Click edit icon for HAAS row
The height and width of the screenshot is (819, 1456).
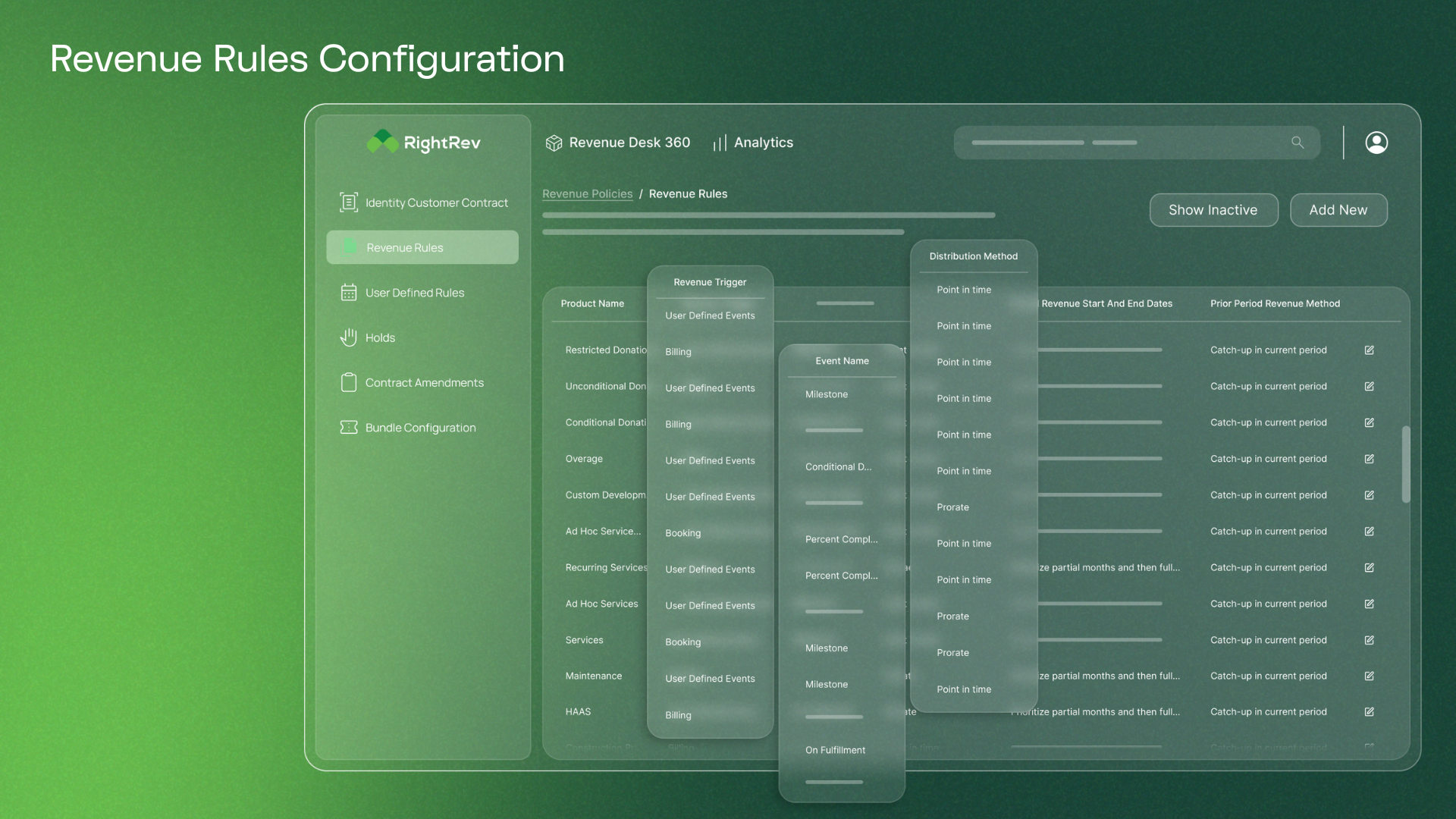[1369, 712]
